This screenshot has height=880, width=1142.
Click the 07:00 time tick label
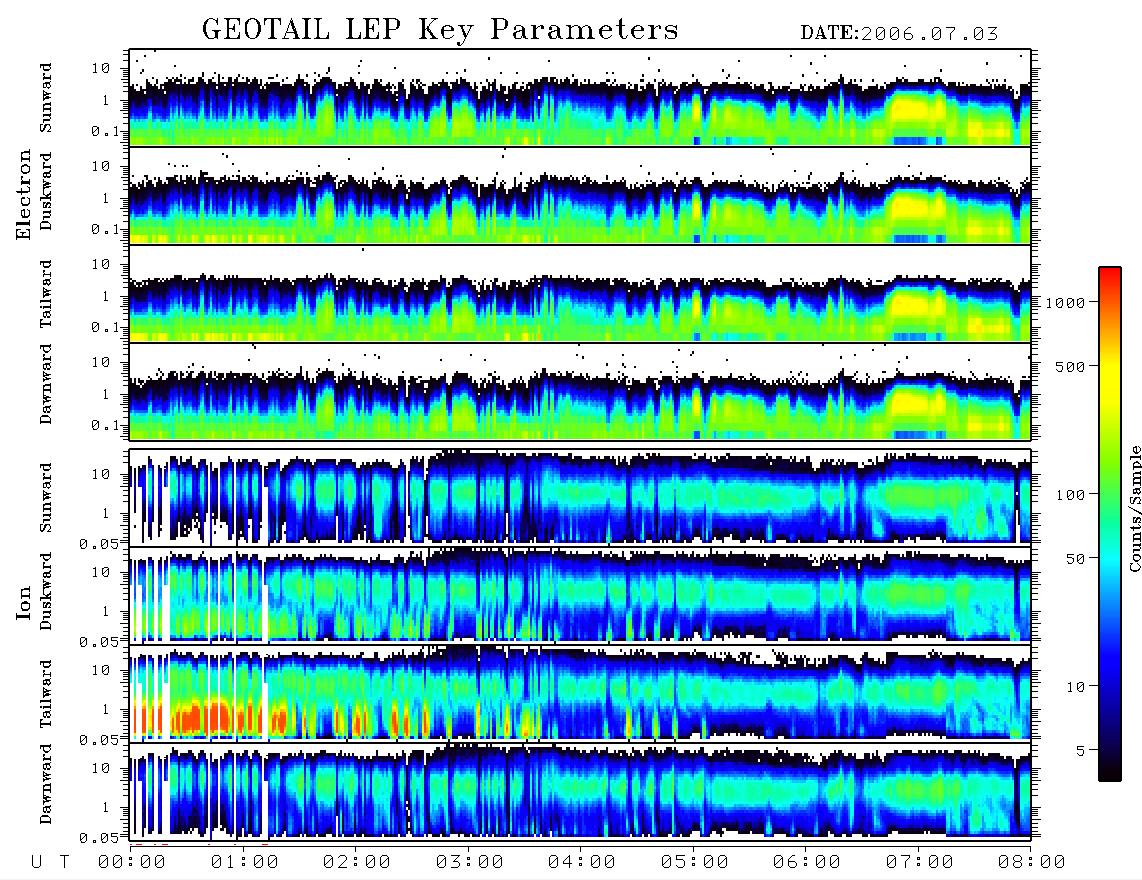point(920,862)
